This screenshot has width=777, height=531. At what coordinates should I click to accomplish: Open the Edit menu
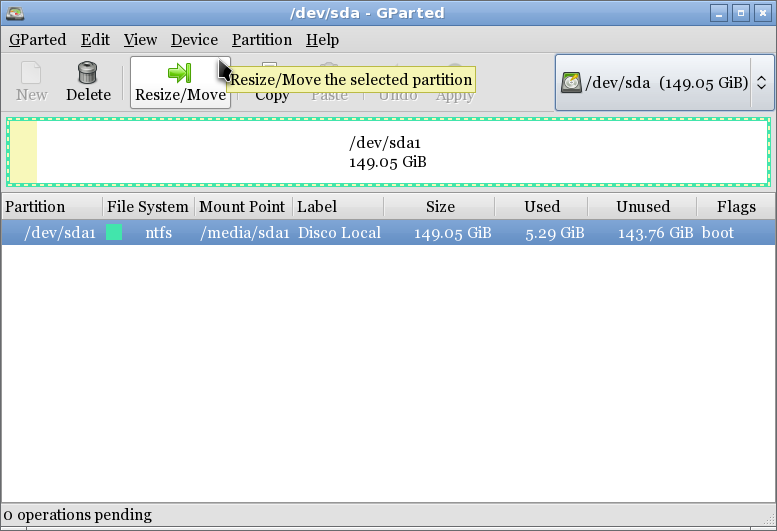pos(95,40)
